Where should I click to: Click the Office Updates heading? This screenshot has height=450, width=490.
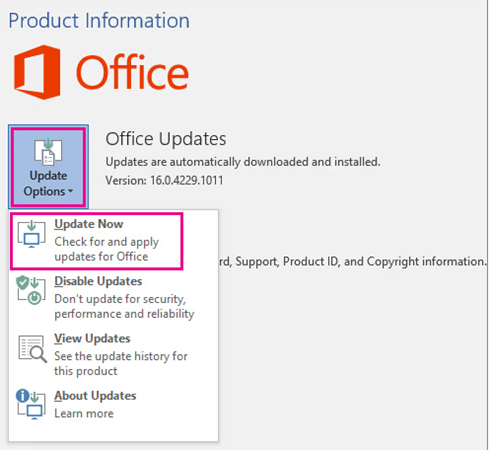pos(166,139)
